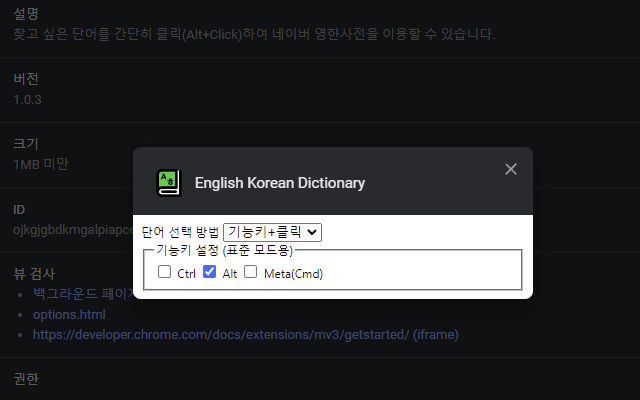The width and height of the screenshot is (640, 400).
Task: Click the Alt+Click description text
Action: pyautogui.click(x=254, y=34)
